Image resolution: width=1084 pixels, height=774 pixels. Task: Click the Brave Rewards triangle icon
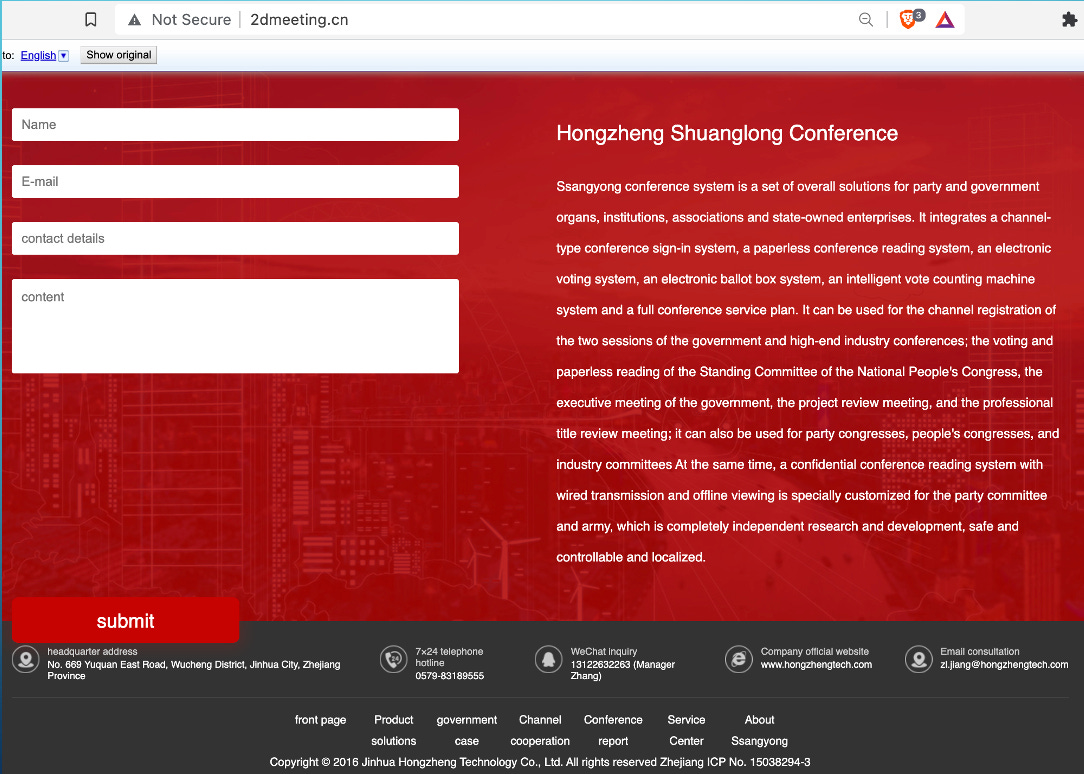[x=945, y=19]
